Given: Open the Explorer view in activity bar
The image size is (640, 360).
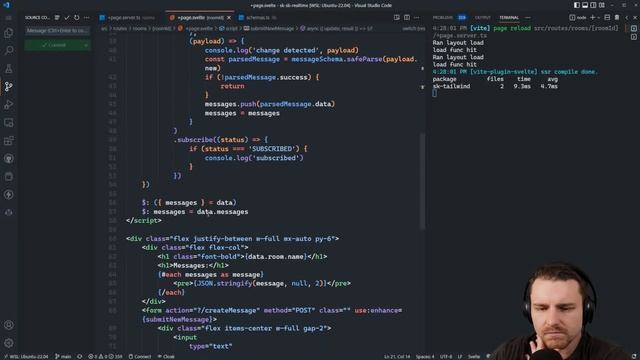Looking at the screenshot, I should pos(9,33).
